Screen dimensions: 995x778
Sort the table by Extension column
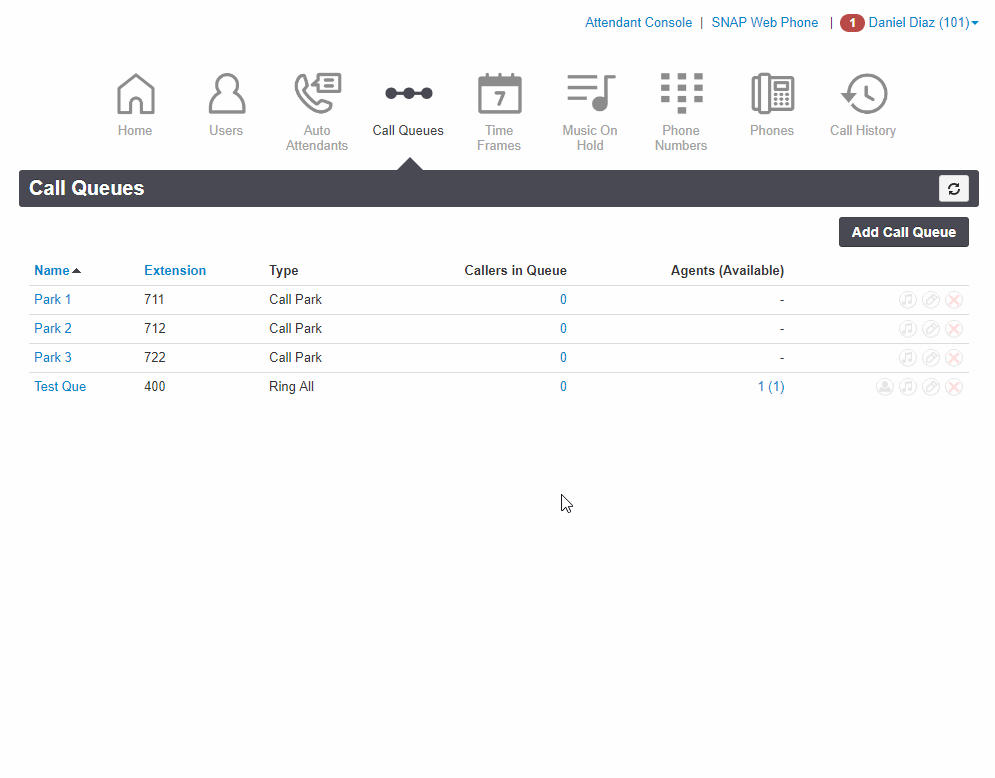[x=175, y=270]
